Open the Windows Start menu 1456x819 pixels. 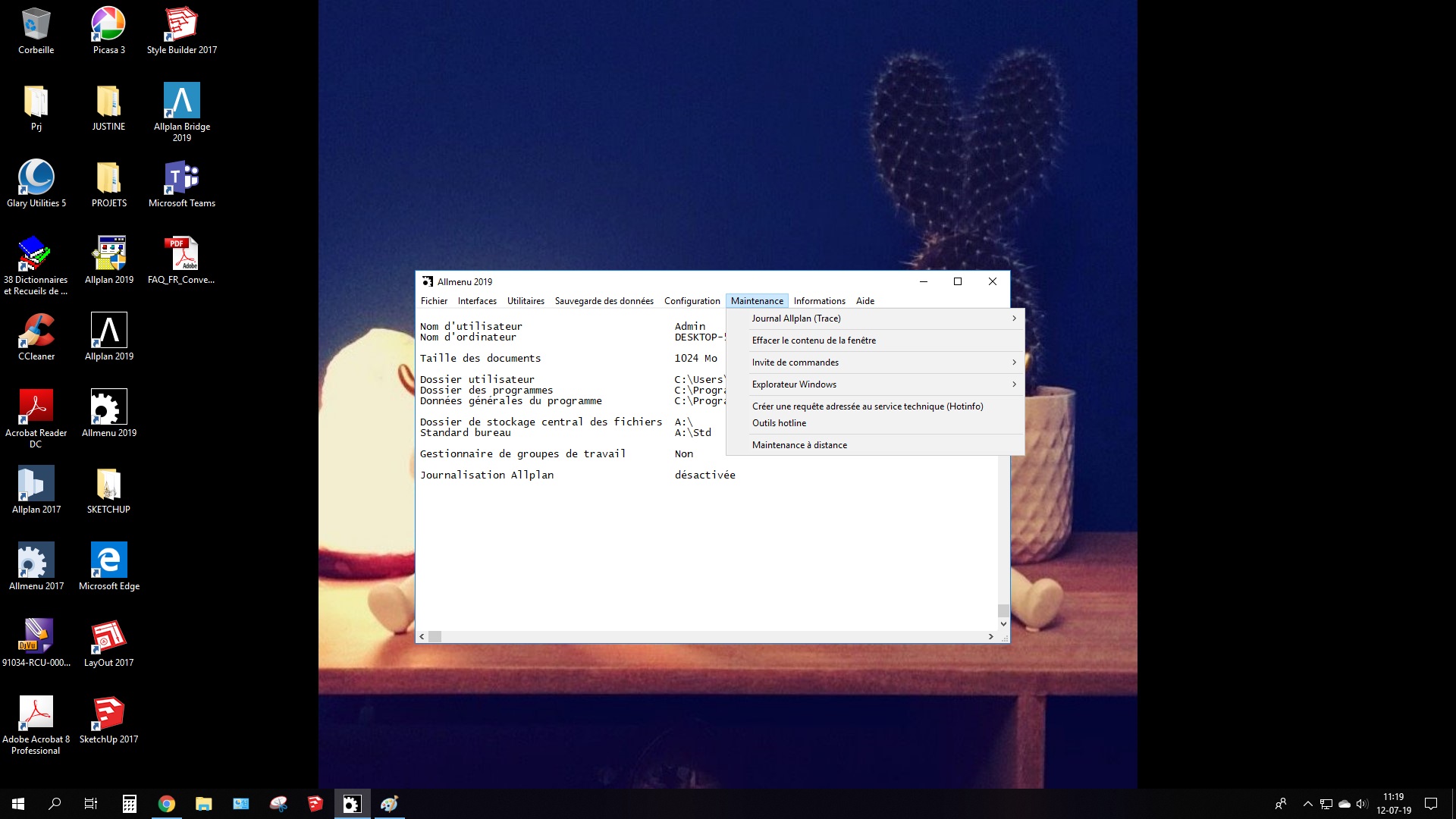point(18,804)
